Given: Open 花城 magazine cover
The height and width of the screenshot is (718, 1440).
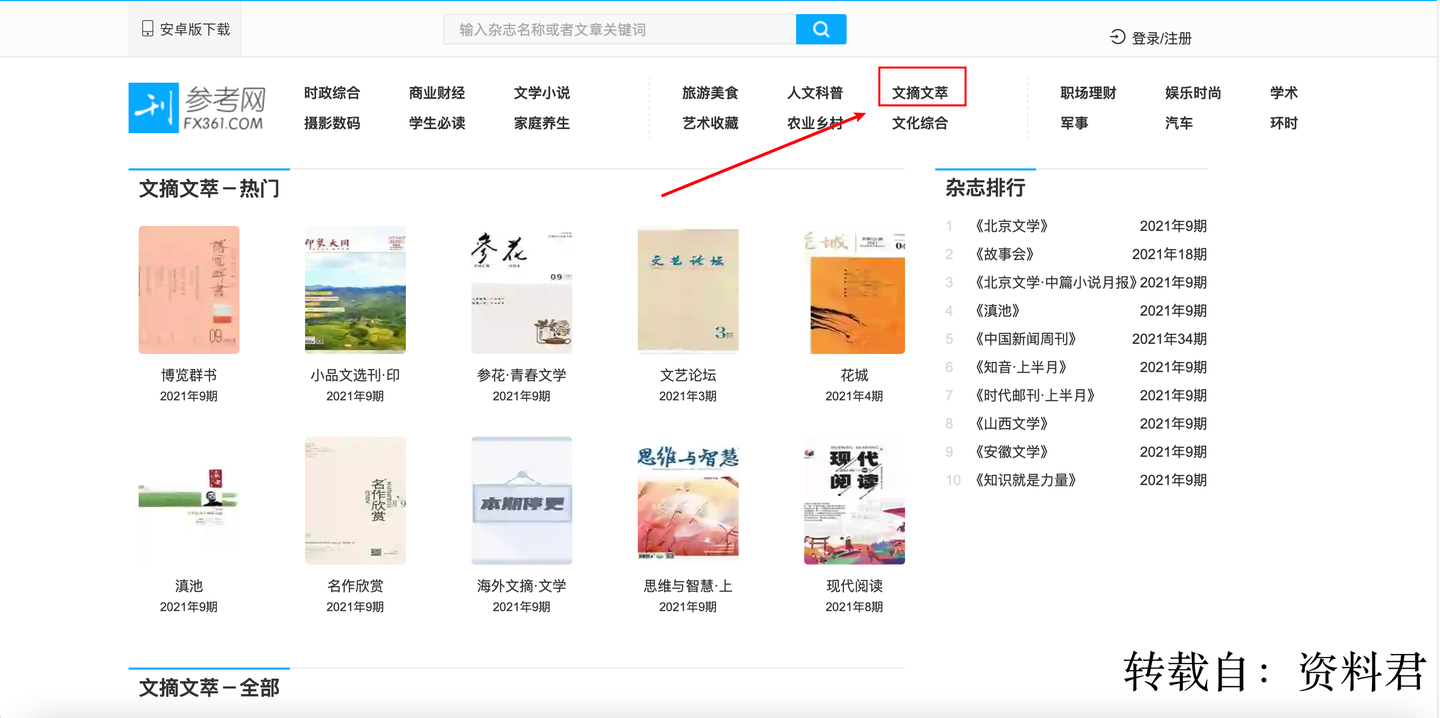Looking at the screenshot, I should point(854,290).
